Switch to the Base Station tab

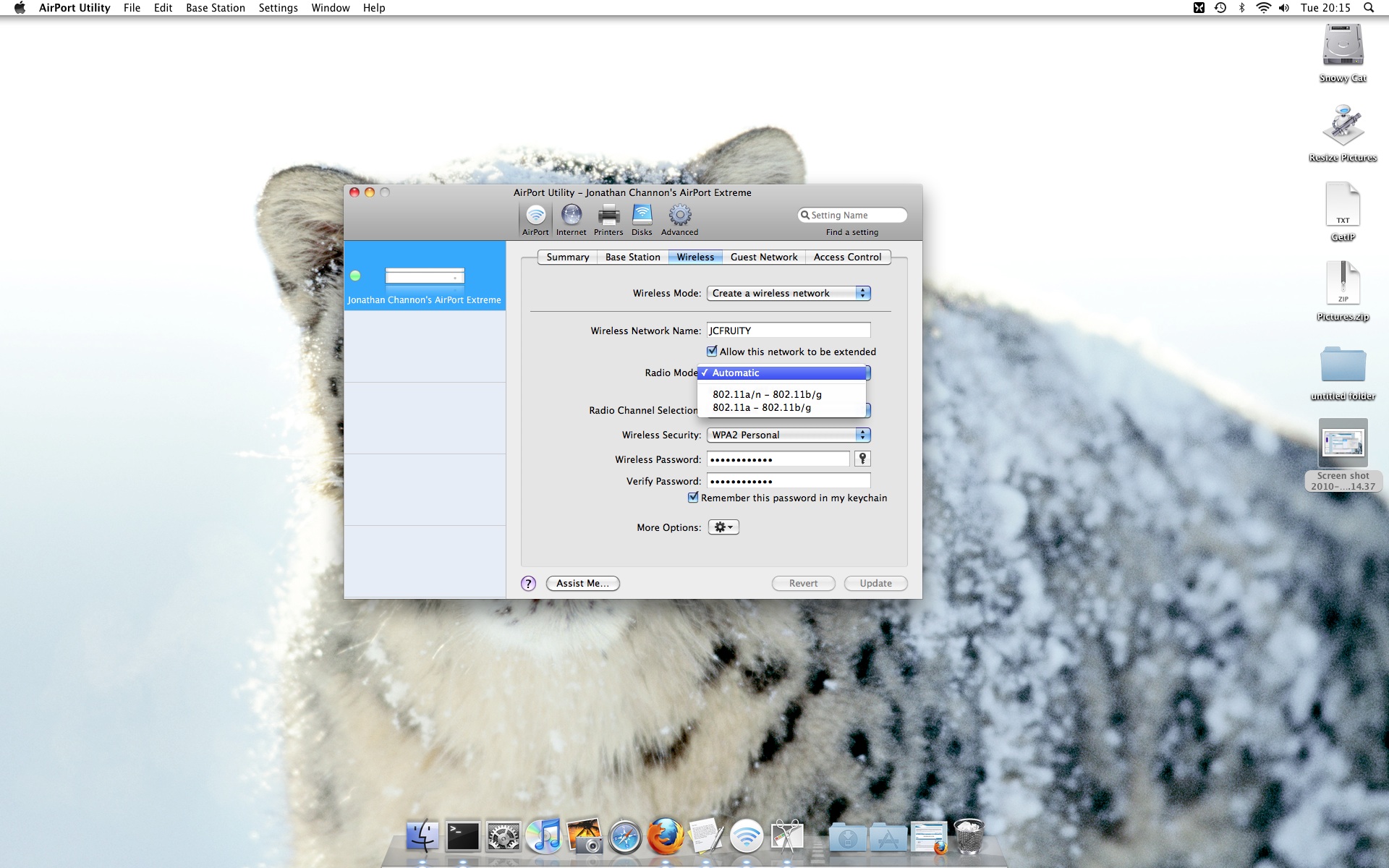tap(633, 257)
